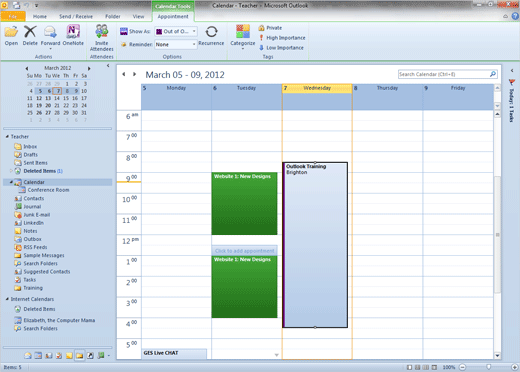Toggle Low Importance tag

click(282, 48)
